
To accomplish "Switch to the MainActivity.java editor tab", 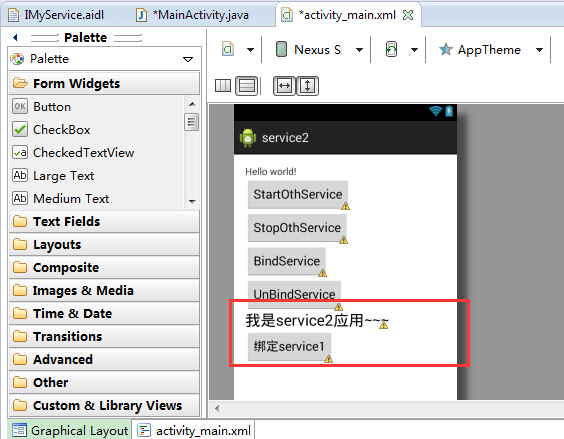I will 193,15.
